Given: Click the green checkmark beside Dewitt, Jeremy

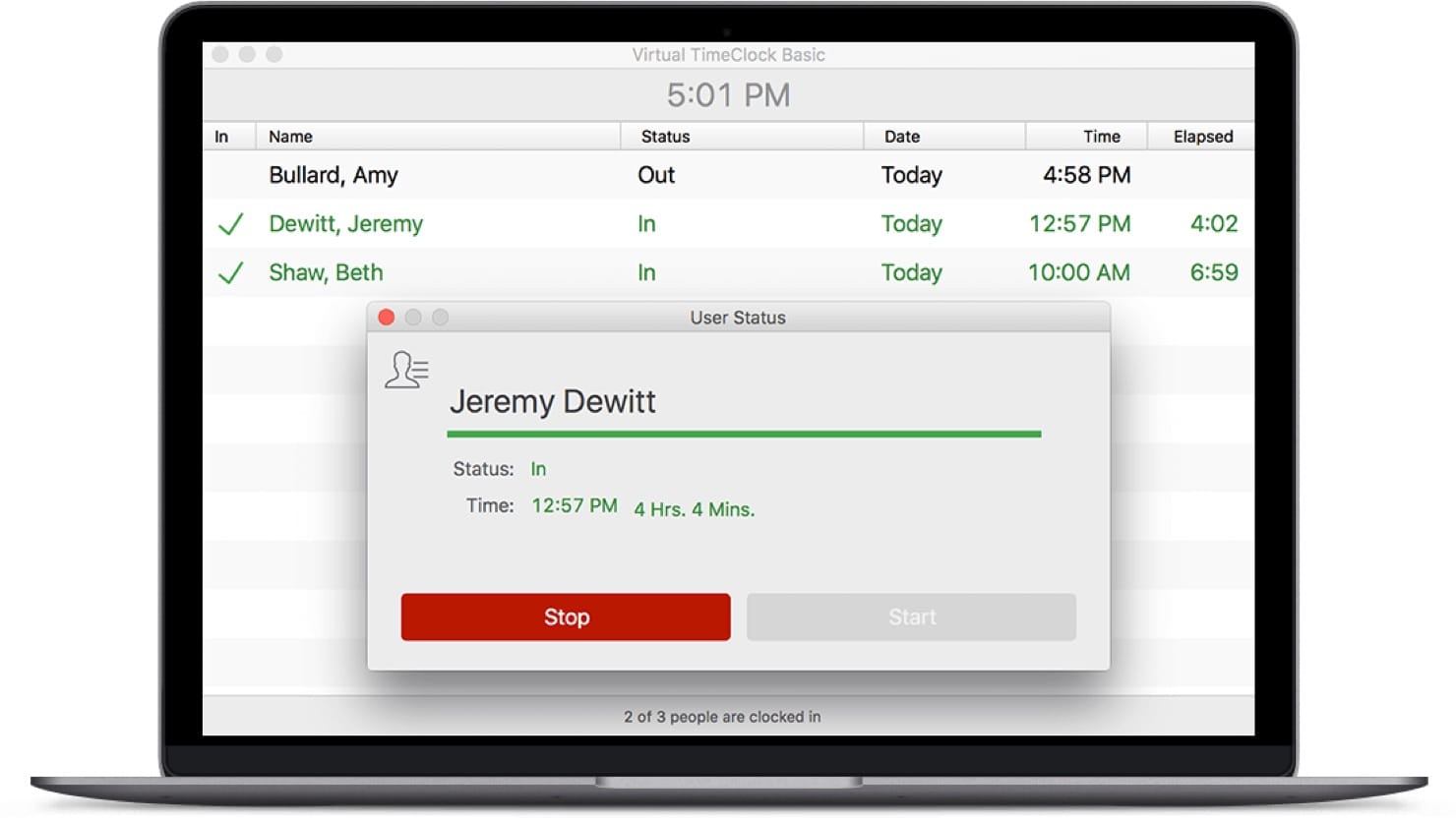Looking at the screenshot, I should pyautogui.click(x=229, y=223).
